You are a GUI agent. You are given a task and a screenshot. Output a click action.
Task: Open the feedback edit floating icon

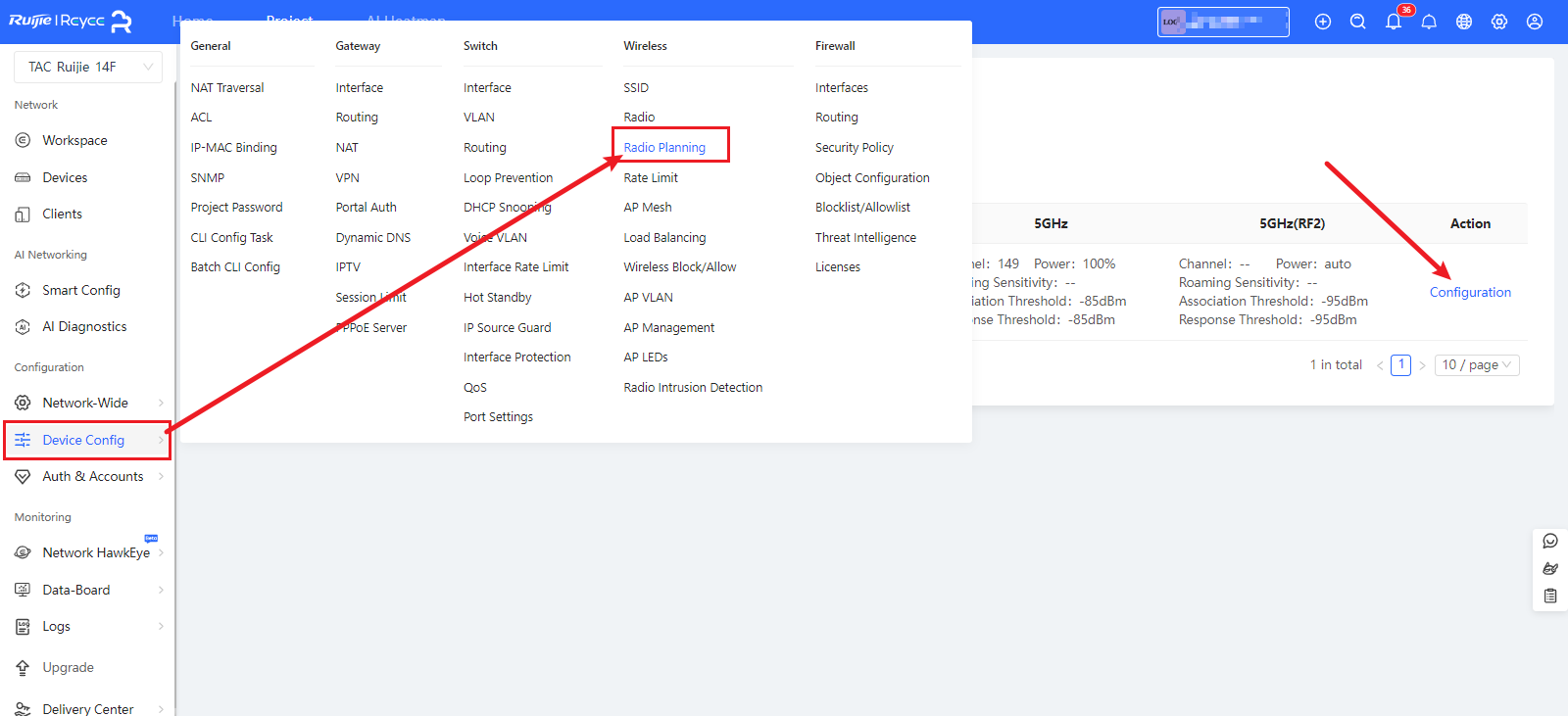[x=1550, y=568]
